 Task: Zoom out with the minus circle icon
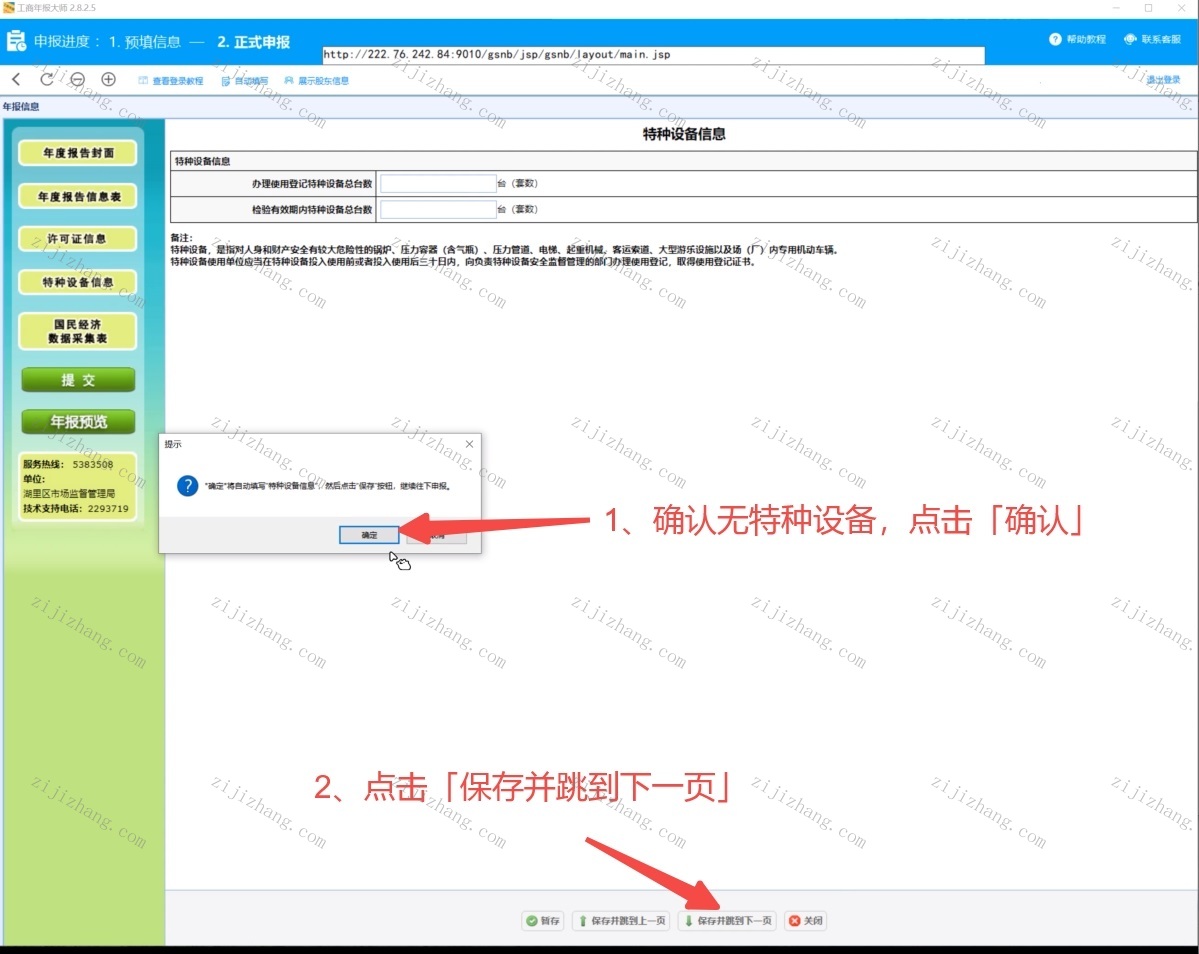[x=77, y=79]
